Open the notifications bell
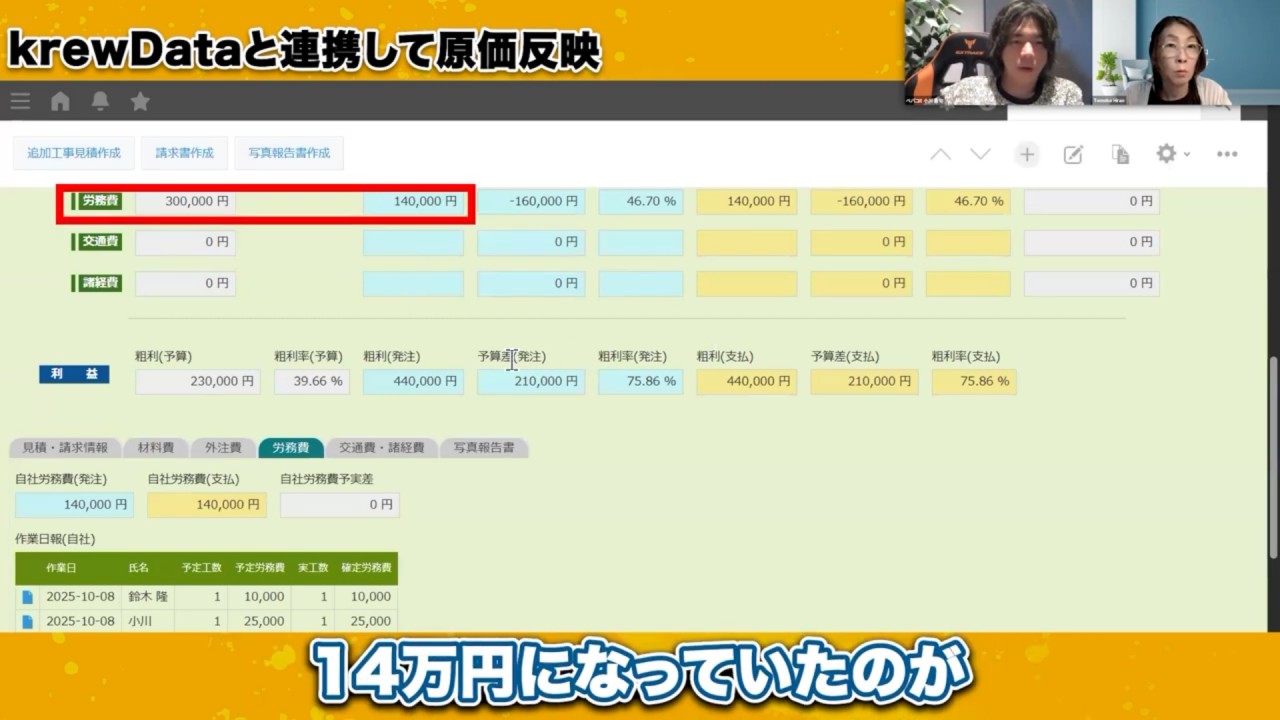The width and height of the screenshot is (1280, 720). [100, 100]
